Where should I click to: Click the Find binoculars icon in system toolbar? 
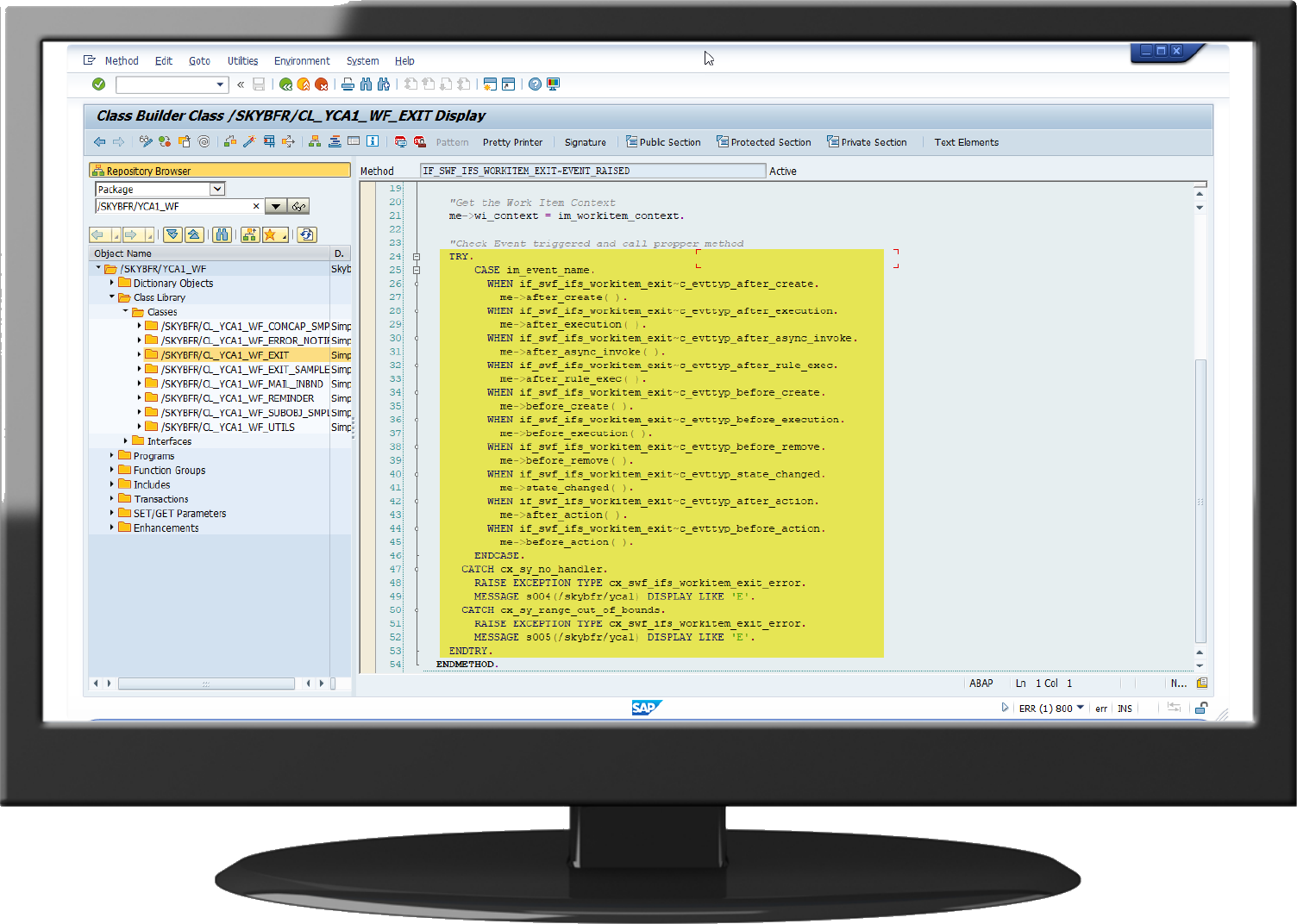click(366, 84)
